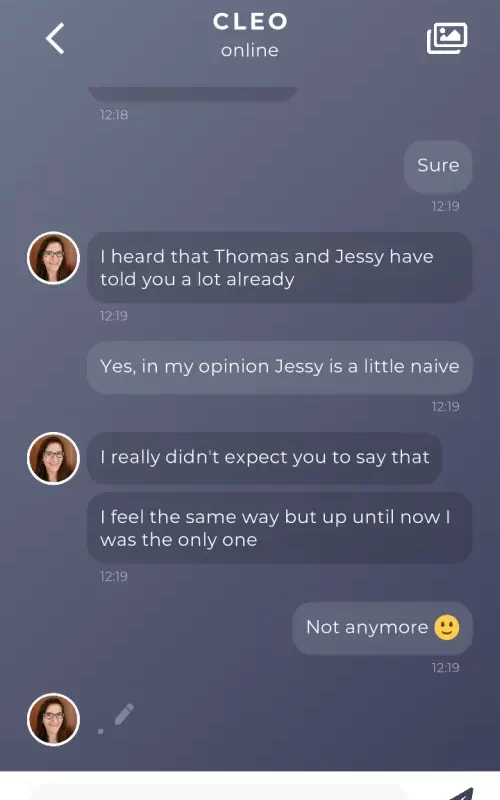Select the "Not anymore" message bubble
500x800 pixels.
(383, 628)
